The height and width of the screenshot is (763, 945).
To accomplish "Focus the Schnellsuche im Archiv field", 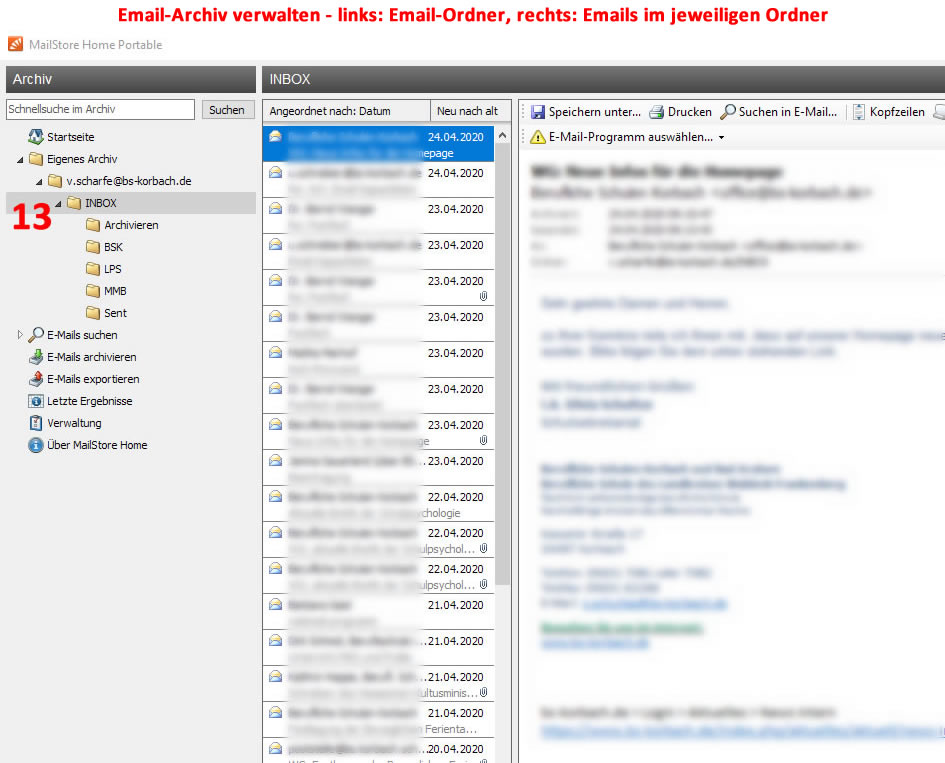I will (x=101, y=109).
